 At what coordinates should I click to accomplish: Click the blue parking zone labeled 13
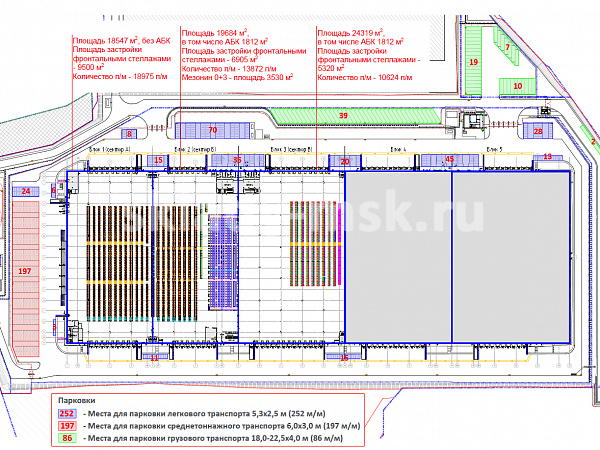tap(548, 157)
